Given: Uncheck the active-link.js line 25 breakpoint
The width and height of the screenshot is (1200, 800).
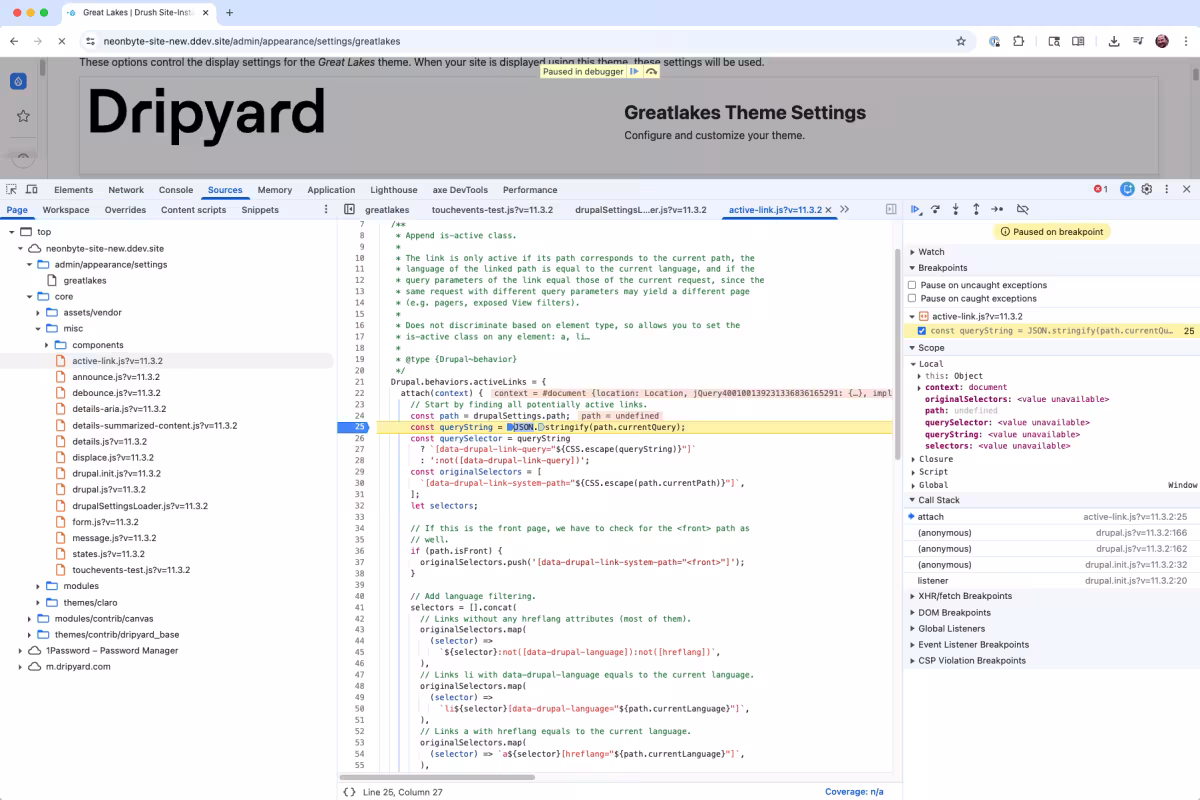Looking at the screenshot, I should tap(922, 330).
